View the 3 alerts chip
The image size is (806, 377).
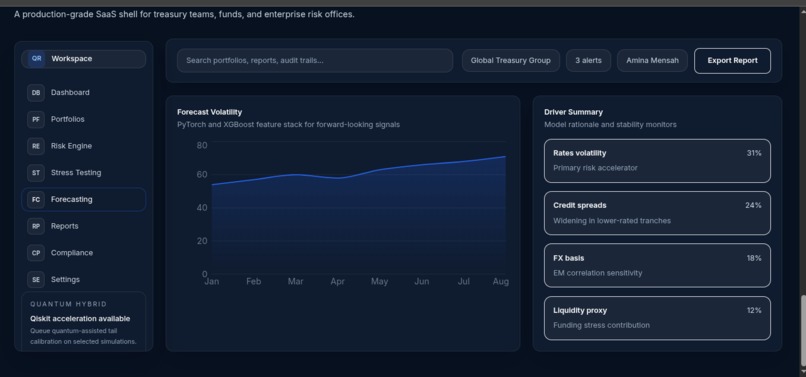(x=588, y=61)
